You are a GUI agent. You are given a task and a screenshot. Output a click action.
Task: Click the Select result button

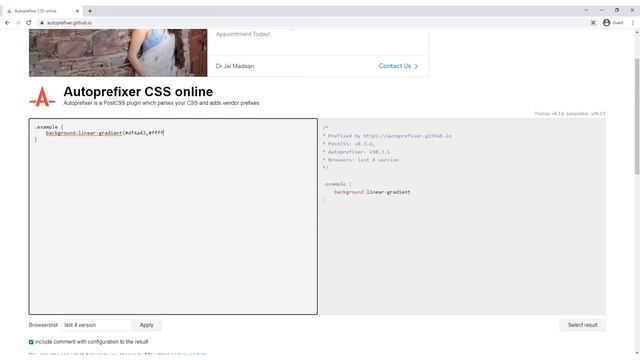coord(582,325)
